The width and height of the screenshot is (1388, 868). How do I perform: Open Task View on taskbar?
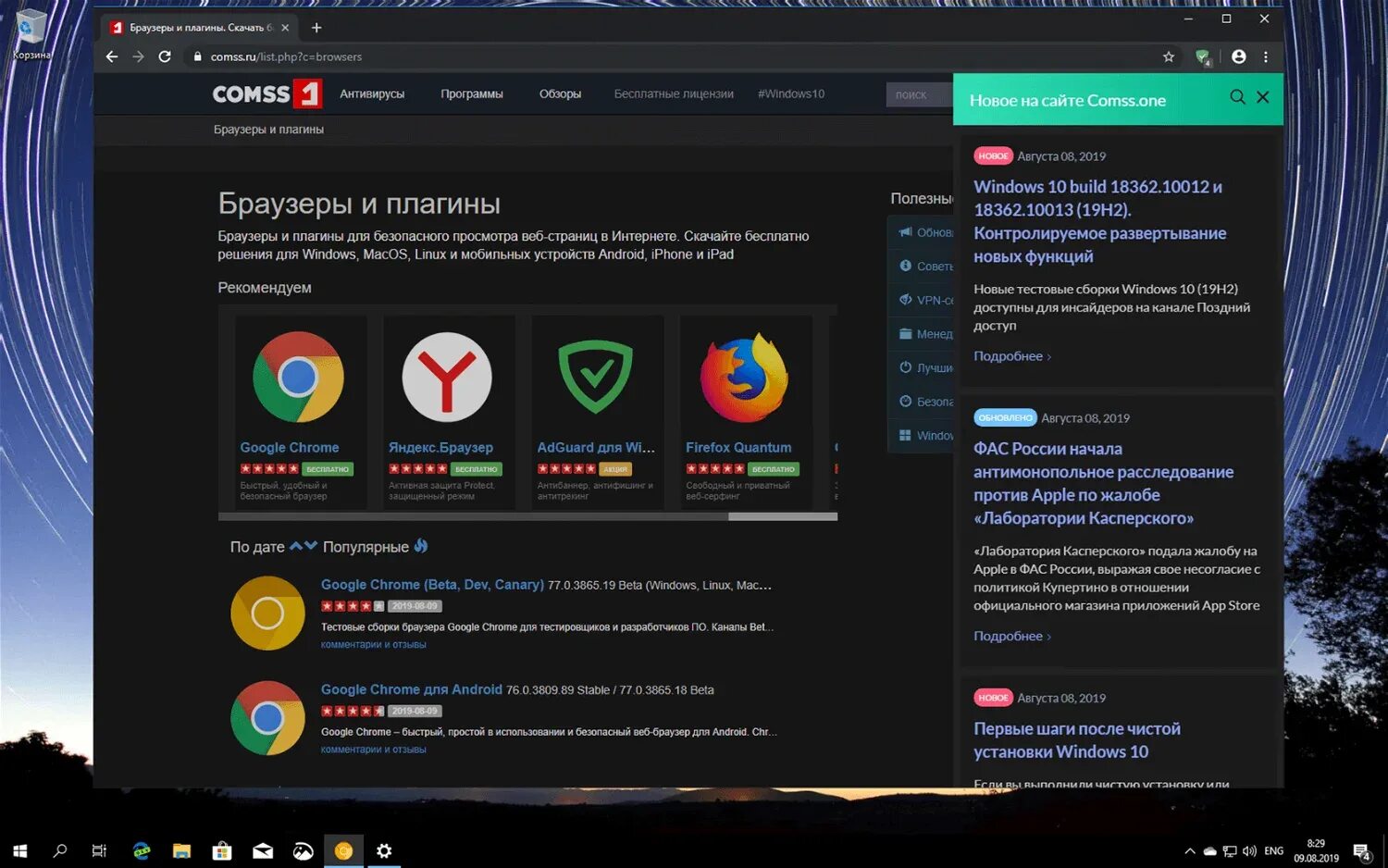pos(99,850)
